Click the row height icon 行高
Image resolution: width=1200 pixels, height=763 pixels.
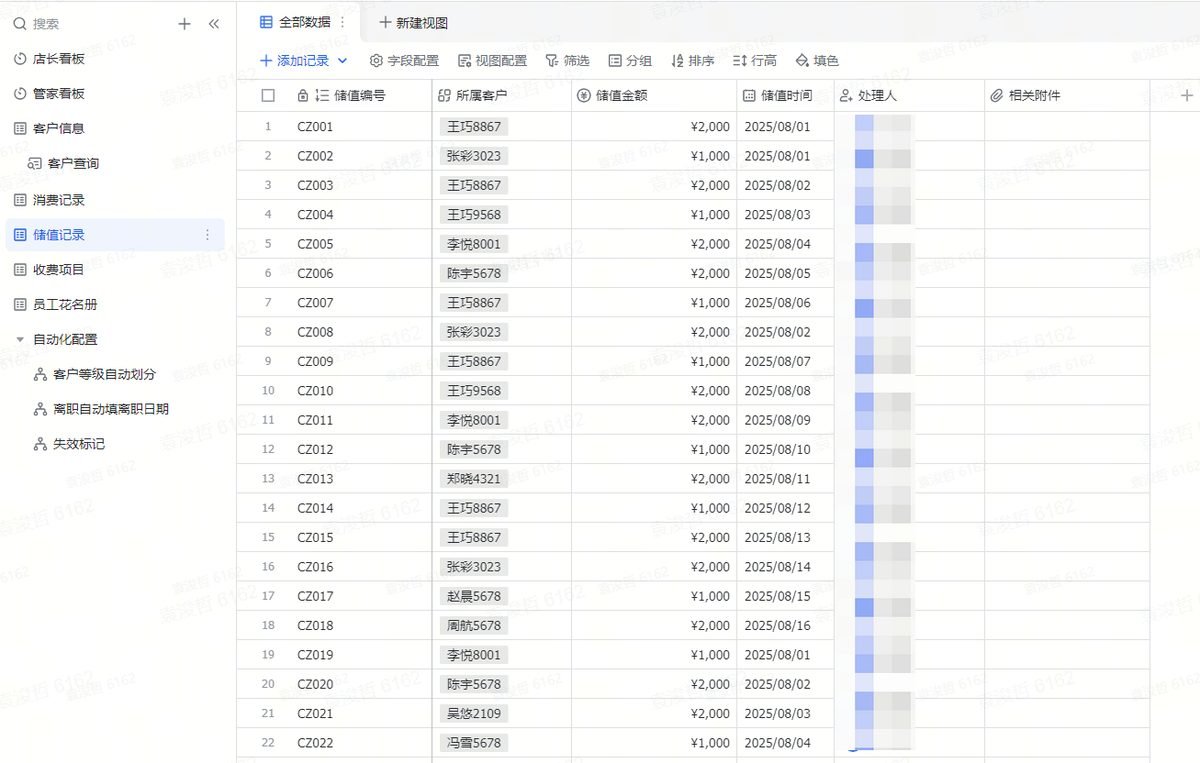tap(740, 61)
